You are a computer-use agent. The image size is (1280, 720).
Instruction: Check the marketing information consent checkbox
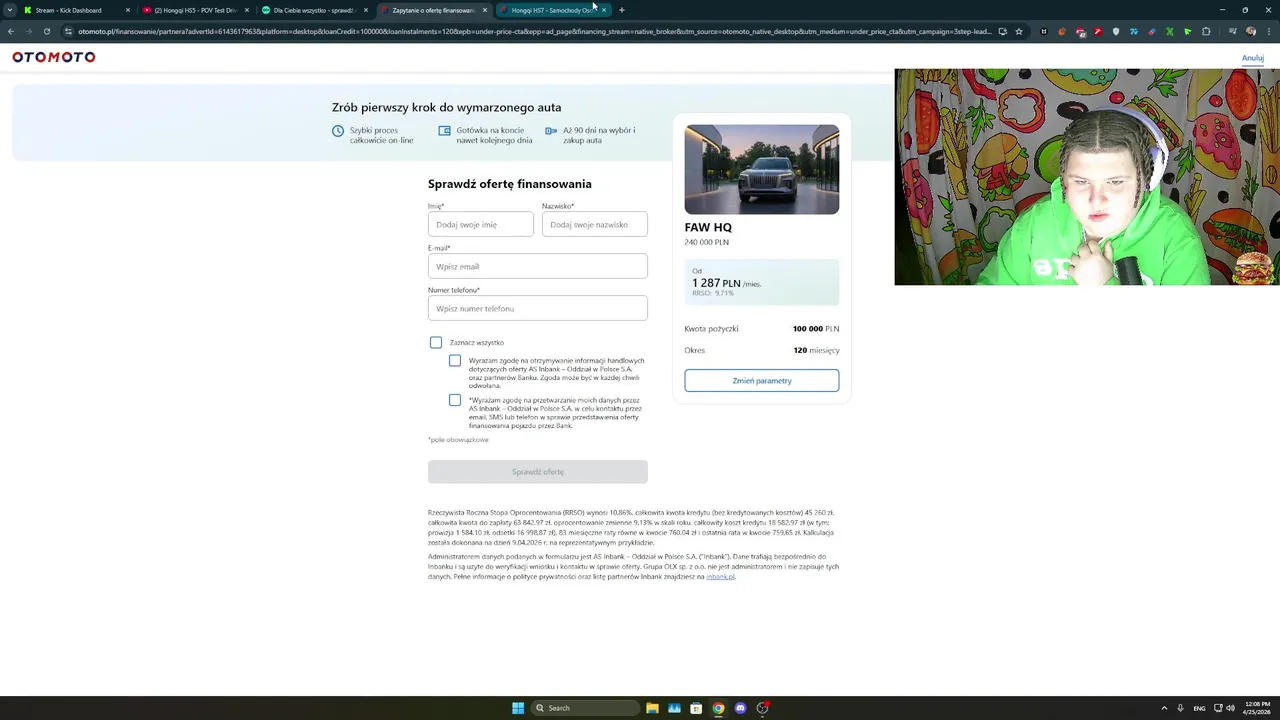455,360
